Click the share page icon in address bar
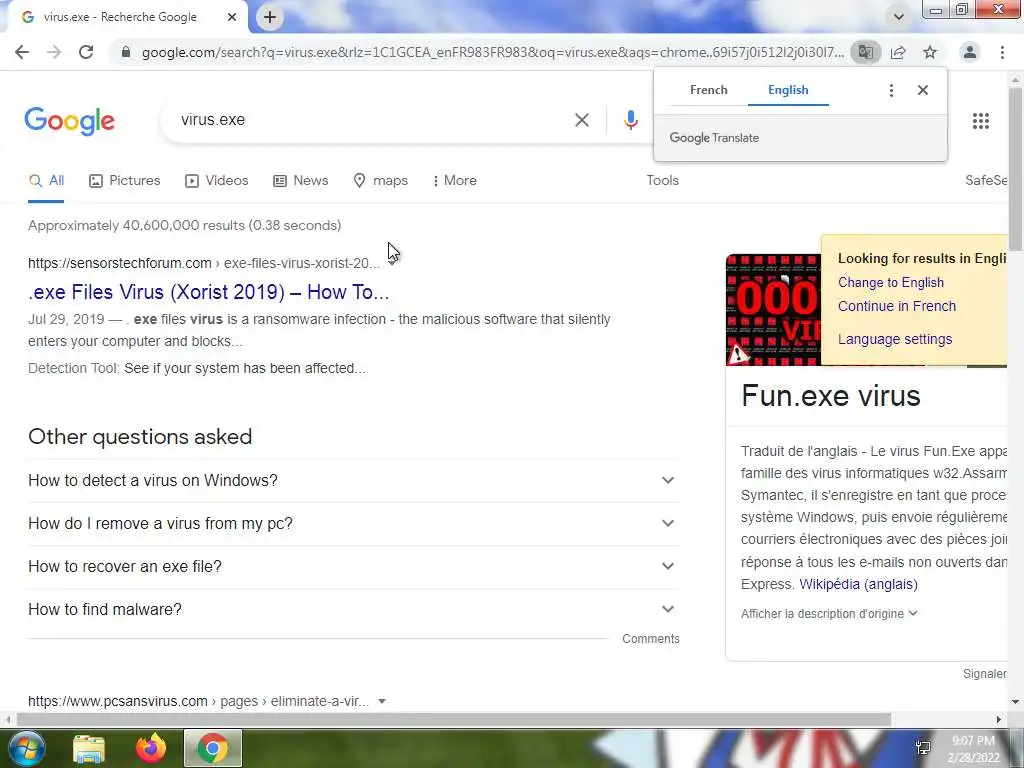Screen dimensions: 1024x768 click(898, 52)
